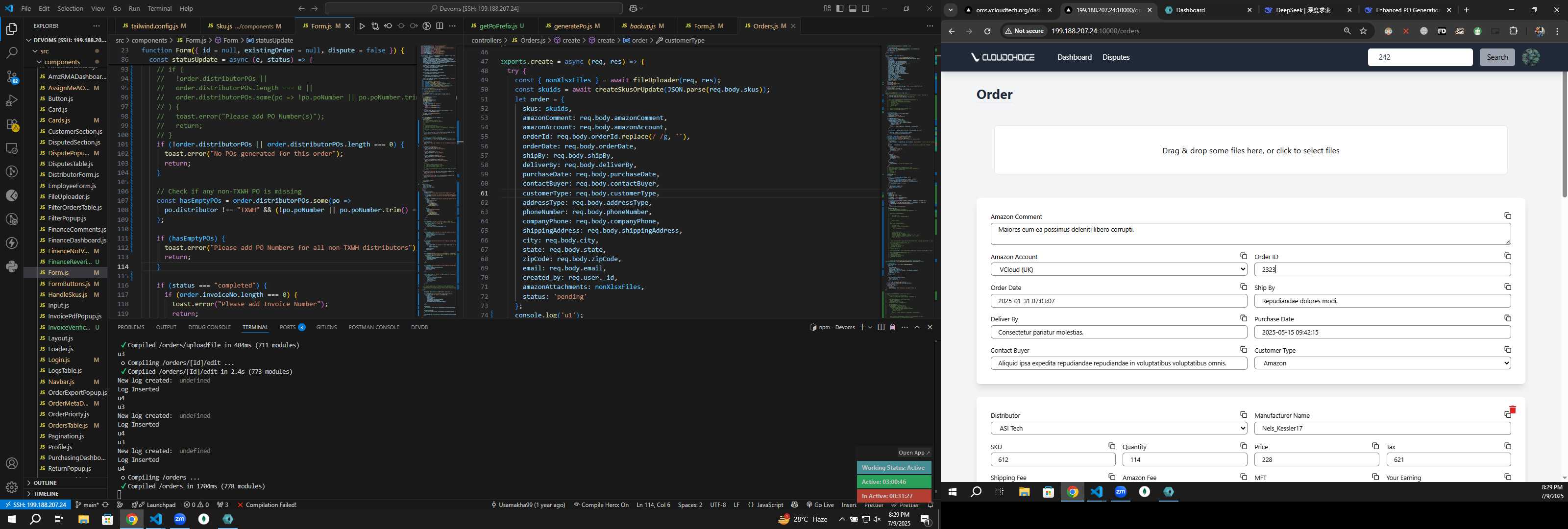Click the Compare Changes icon in the editor toolbar
The image size is (1568, 529).
pos(375,26)
